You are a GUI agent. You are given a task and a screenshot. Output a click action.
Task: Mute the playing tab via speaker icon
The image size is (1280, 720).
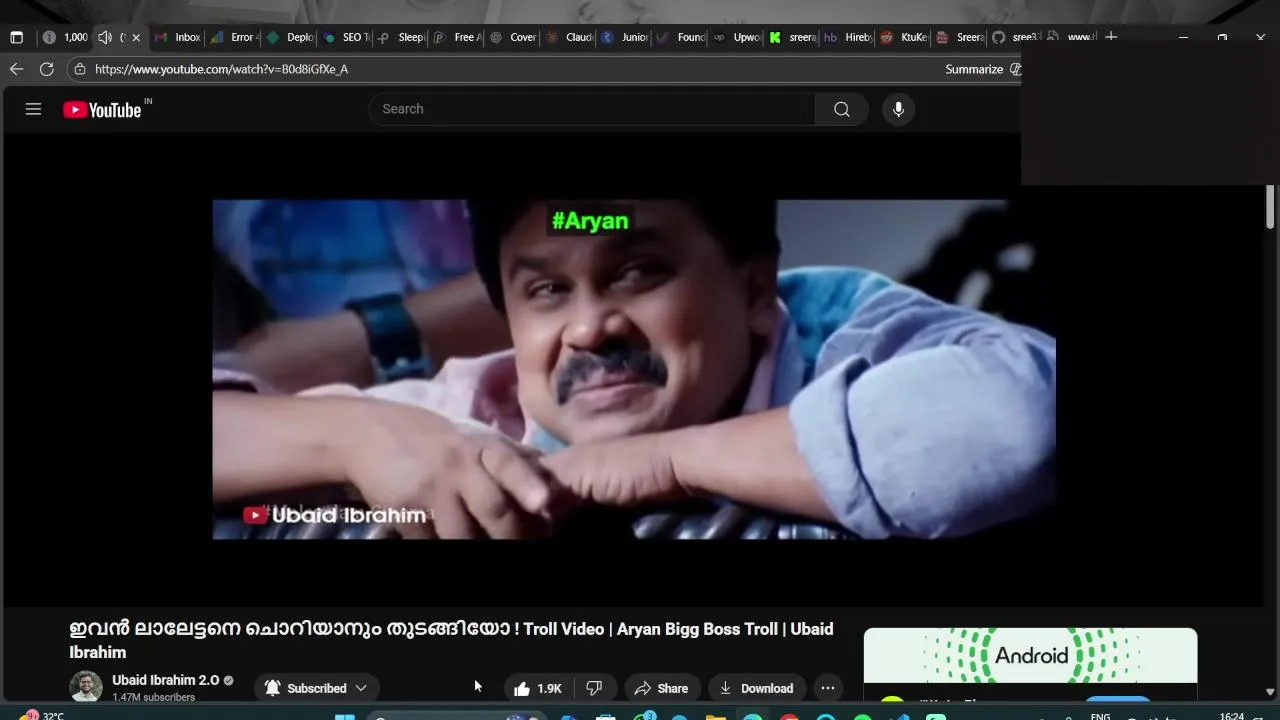coord(105,37)
